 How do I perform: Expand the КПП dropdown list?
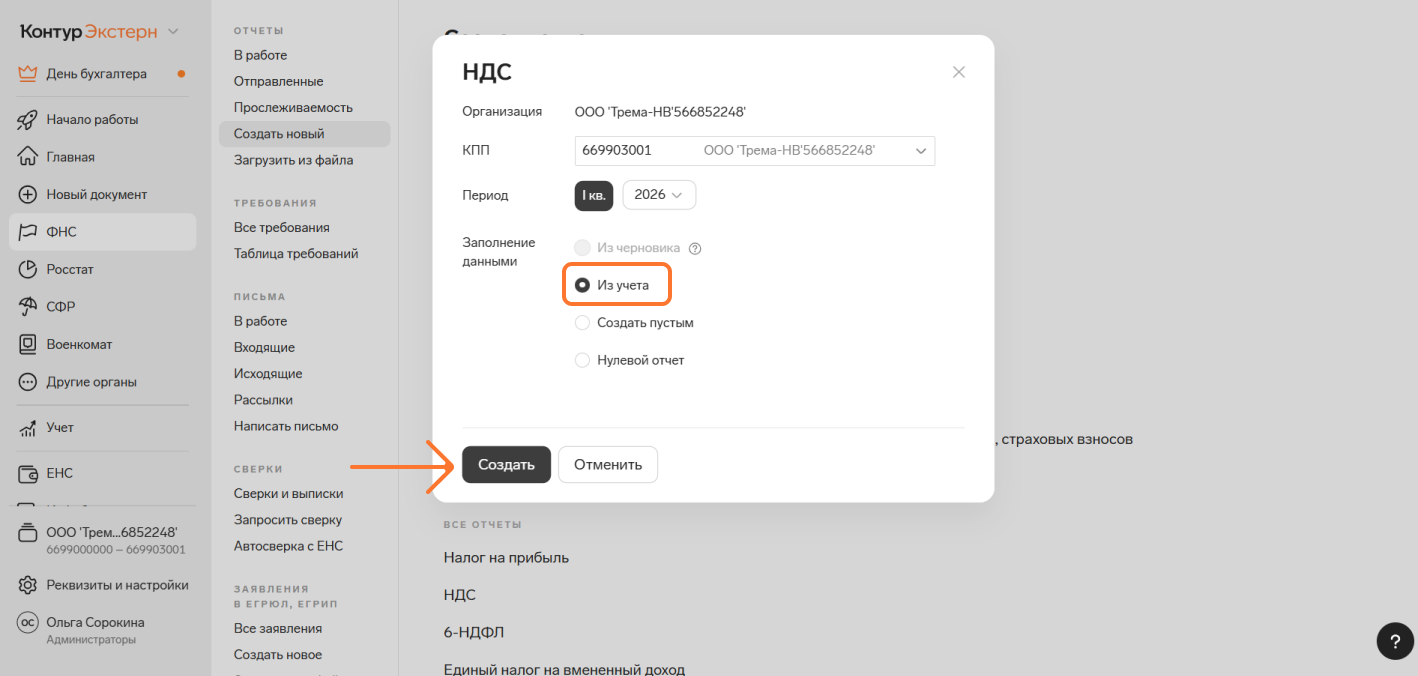point(920,151)
